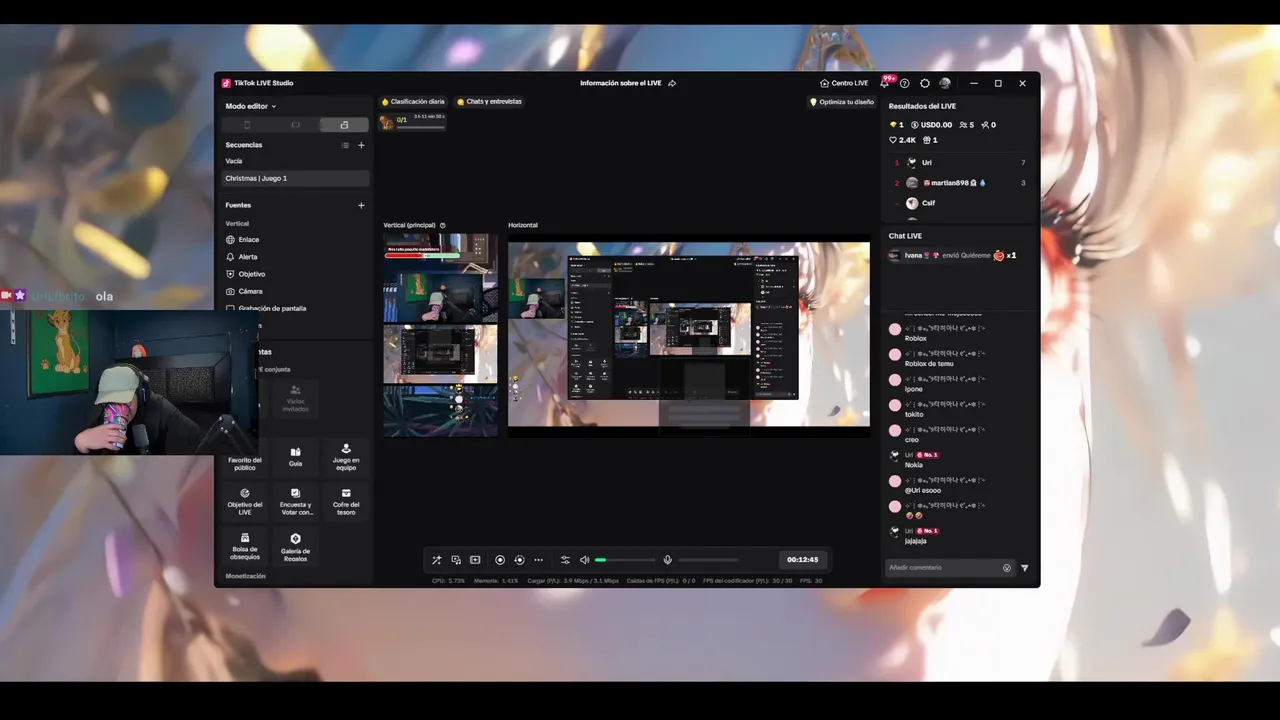Click the replay capture icon
Screen dimensions: 1280x720
coord(519,560)
